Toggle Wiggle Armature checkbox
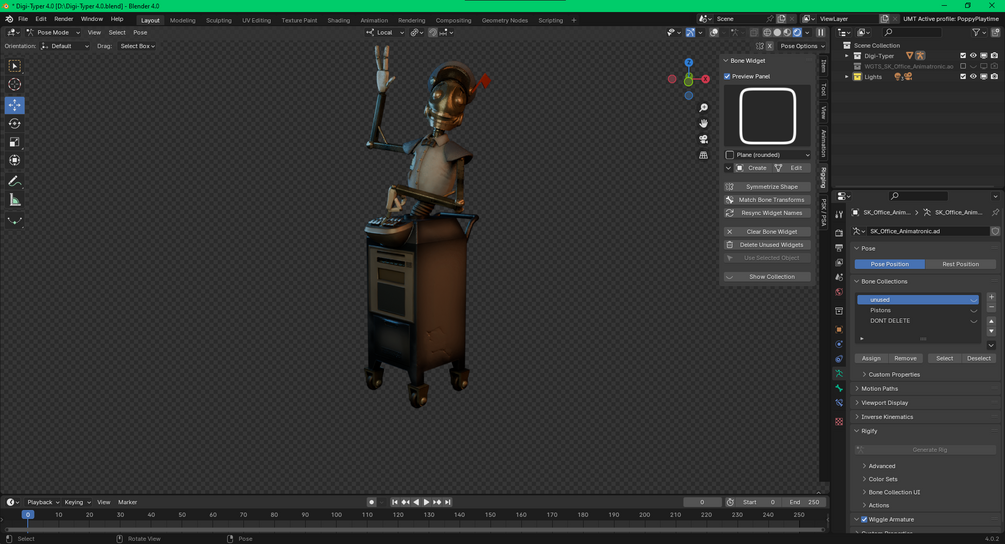1005x544 pixels. [864, 520]
